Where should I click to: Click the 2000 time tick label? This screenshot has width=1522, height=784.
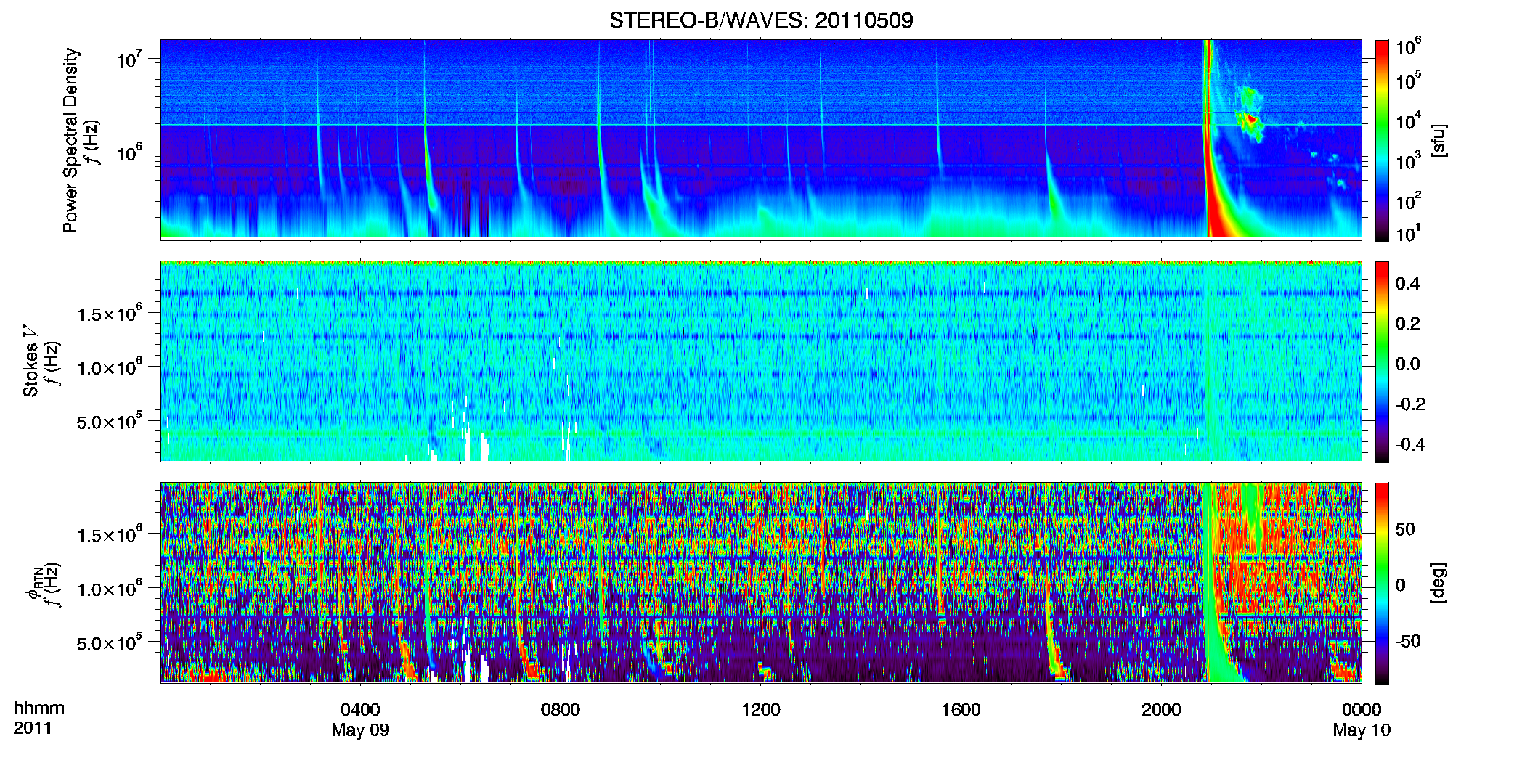click(1161, 710)
